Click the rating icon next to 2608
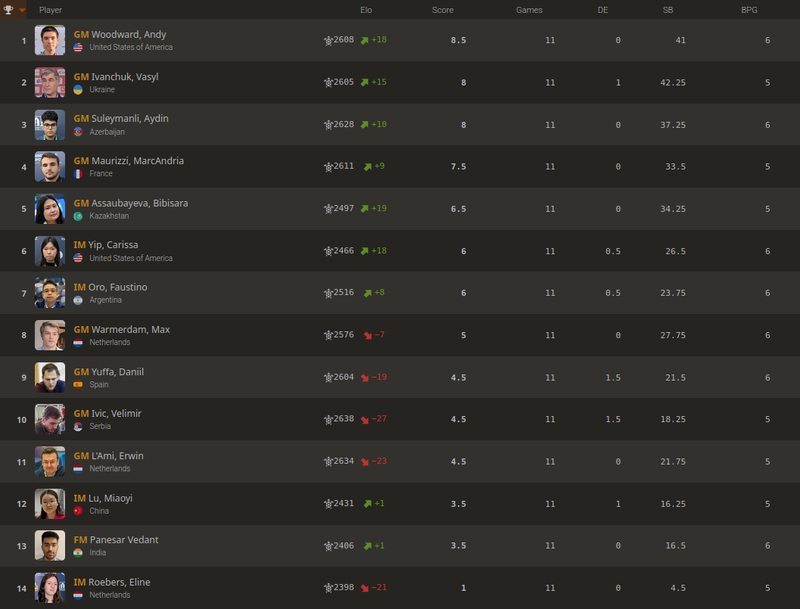 [x=328, y=41]
